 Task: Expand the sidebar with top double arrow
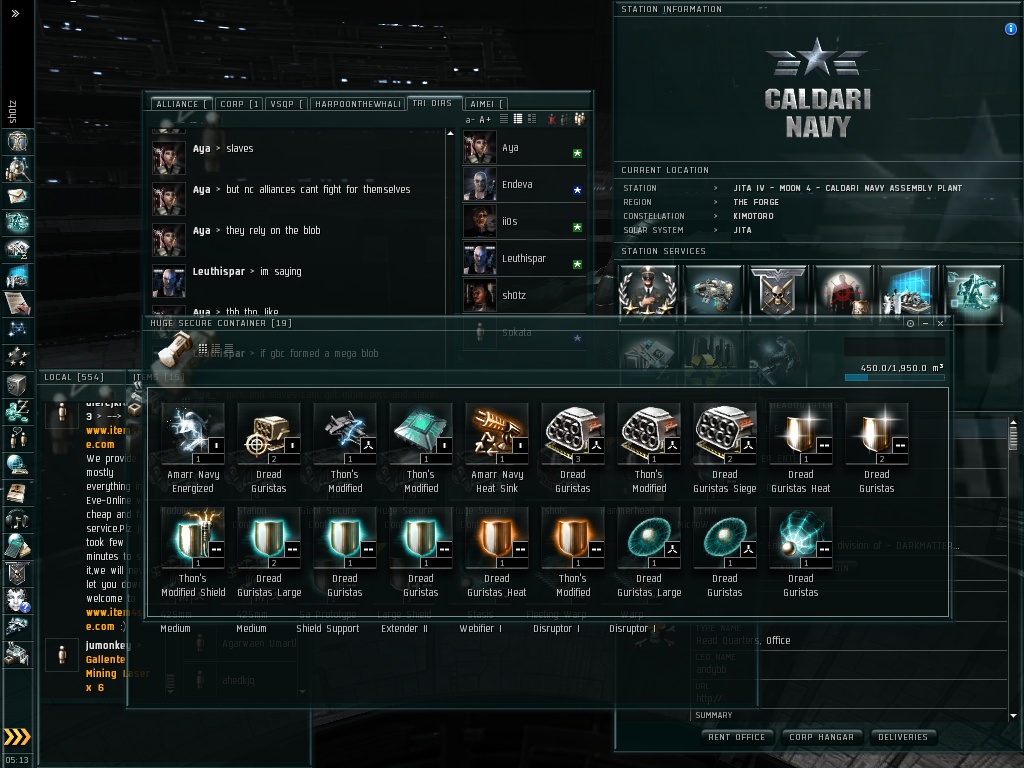coord(16,13)
